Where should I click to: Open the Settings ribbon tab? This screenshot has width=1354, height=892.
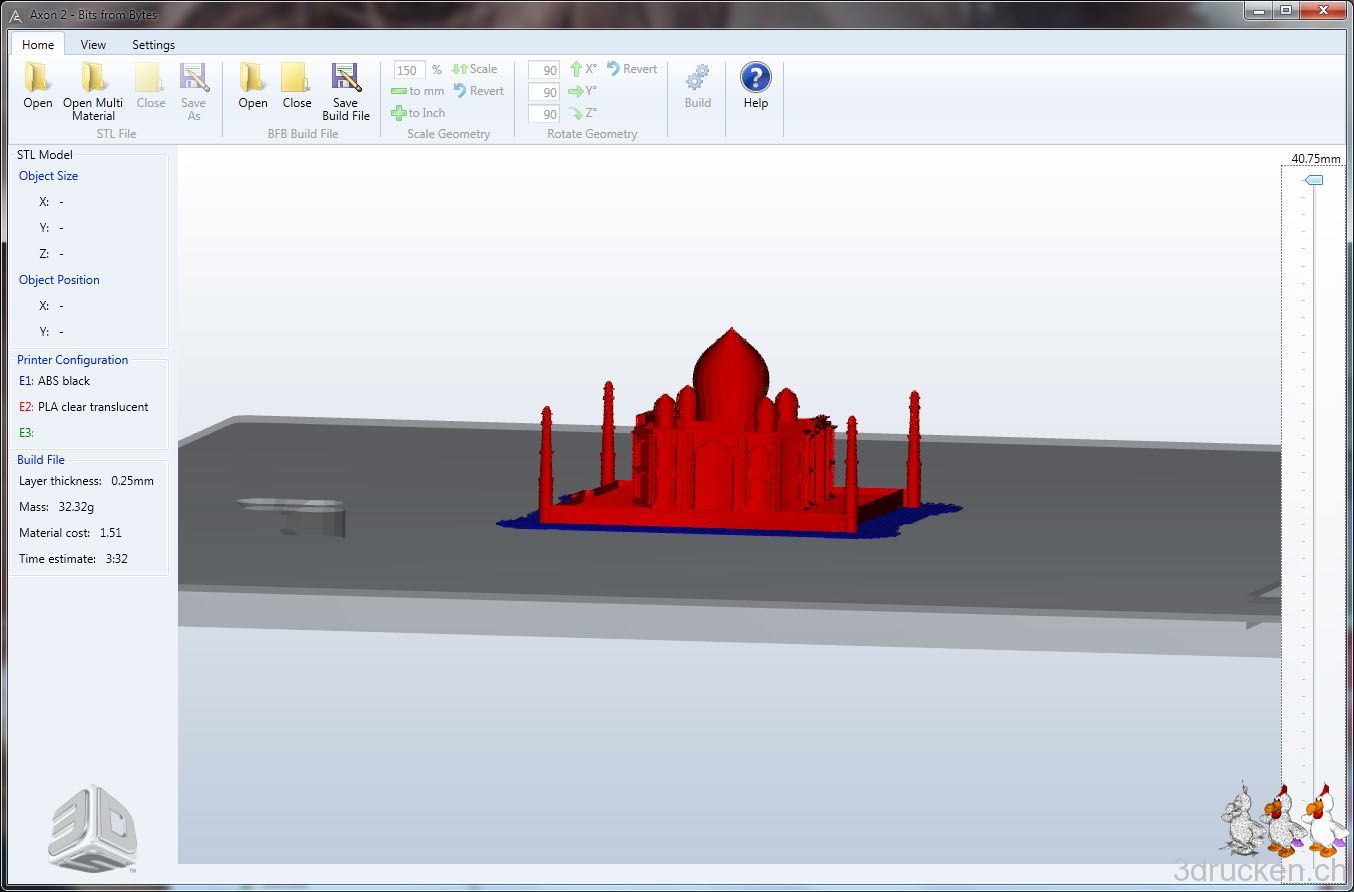[x=153, y=44]
